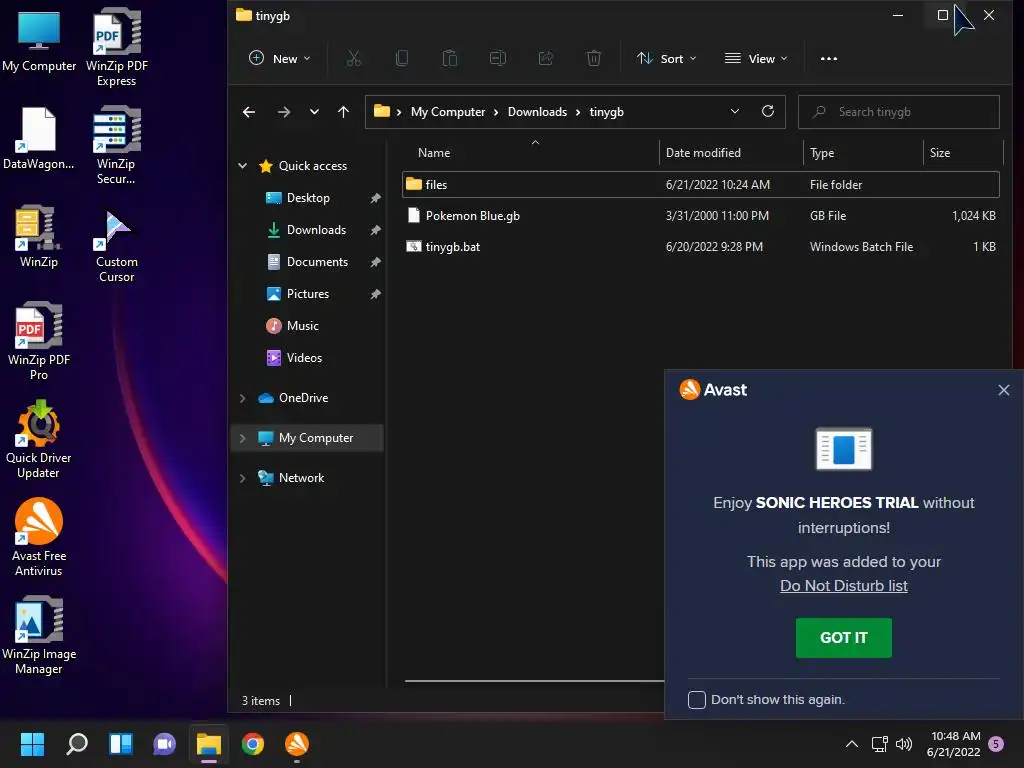Open Custom Cursor desktop shortcut
The height and width of the screenshot is (768, 1024).
pos(116,246)
